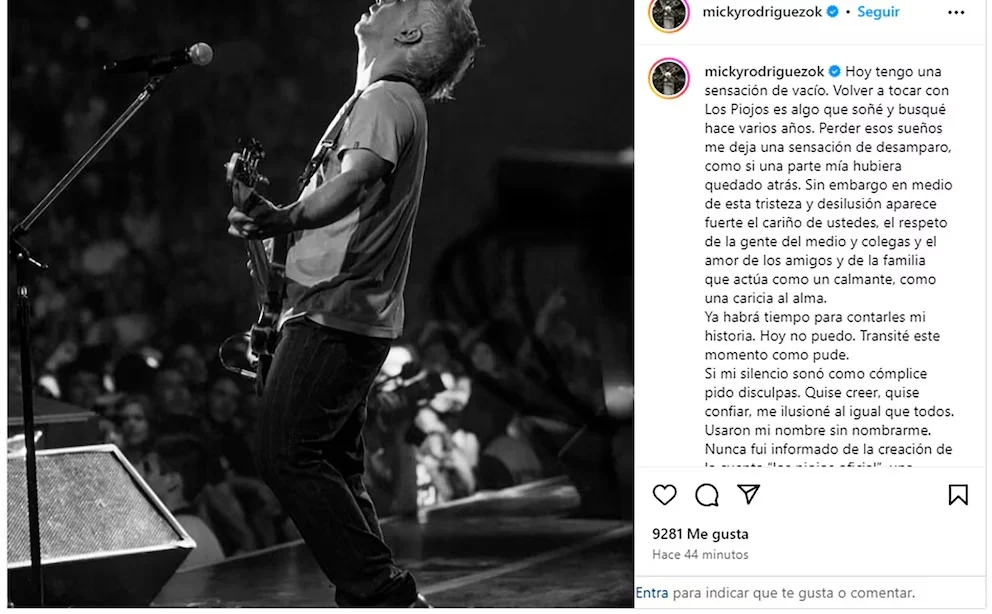Save the post with the bookmark icon
Screen dimensions: 992x614
tap(958, 494)
